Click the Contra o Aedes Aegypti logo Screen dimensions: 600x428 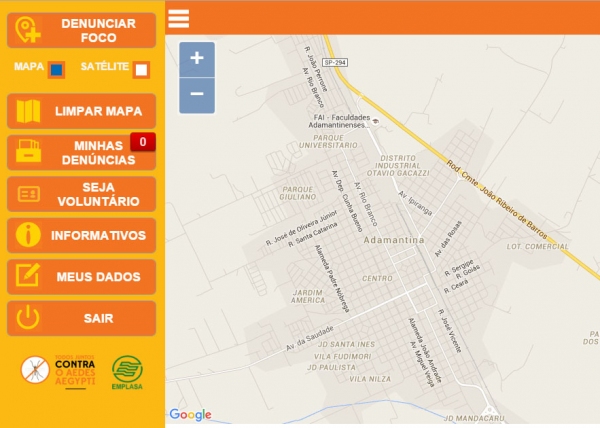[x=60, y=370]
